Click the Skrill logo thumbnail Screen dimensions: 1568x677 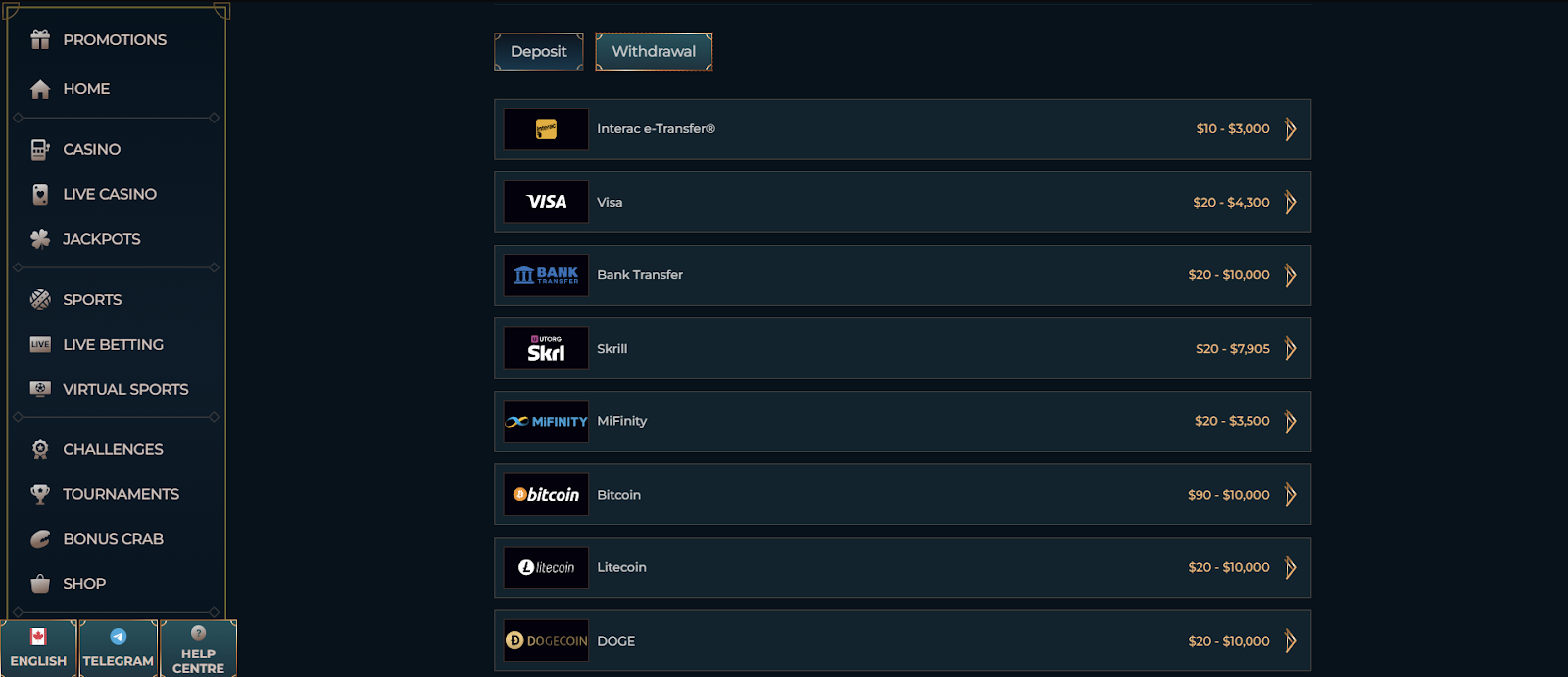point(546,348)
